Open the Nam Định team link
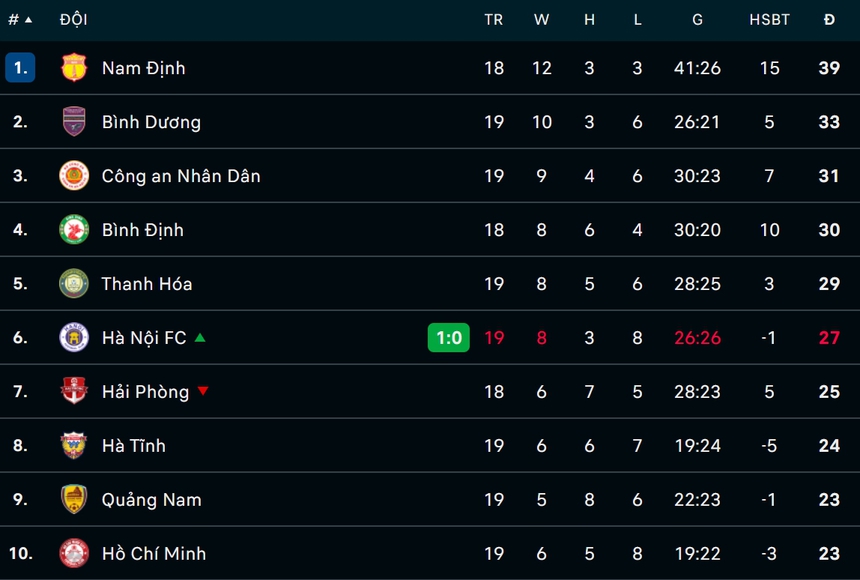This screenshot has height=580, width=860. 143,68
